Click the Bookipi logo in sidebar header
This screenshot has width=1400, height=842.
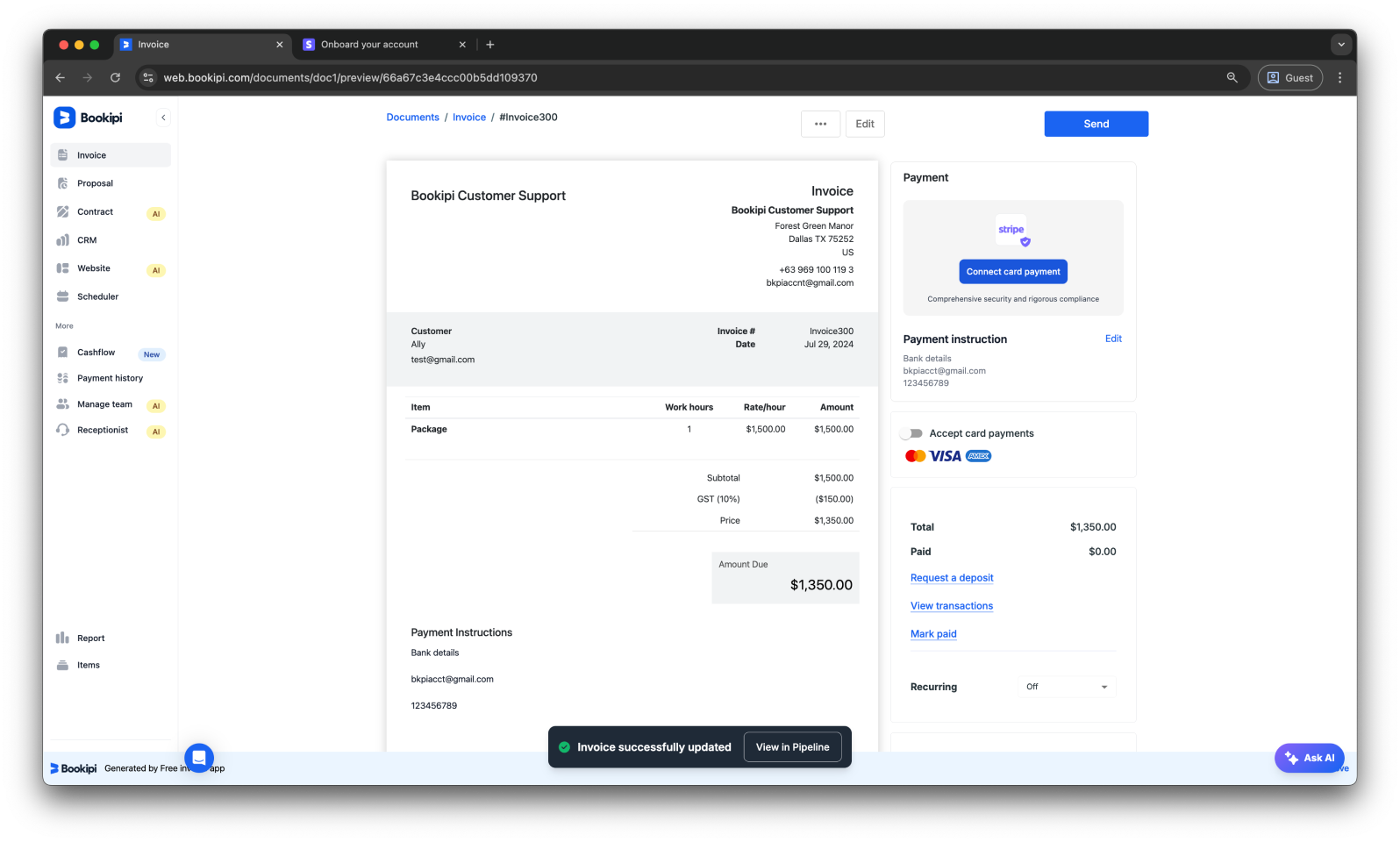(88, 118)
